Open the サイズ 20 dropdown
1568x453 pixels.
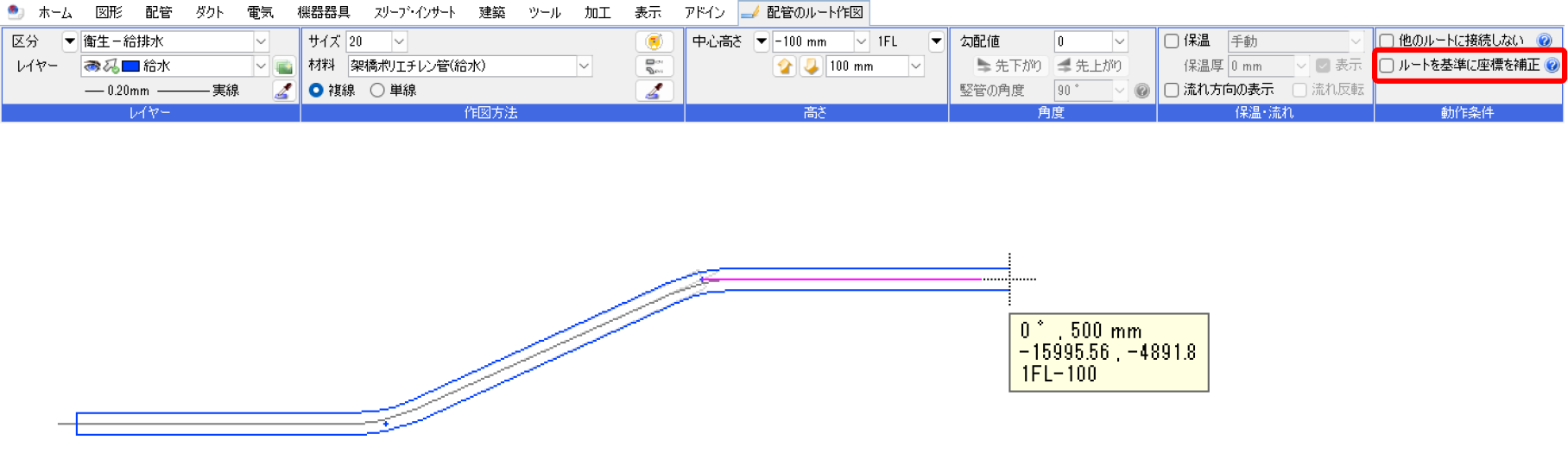(399, 41)
